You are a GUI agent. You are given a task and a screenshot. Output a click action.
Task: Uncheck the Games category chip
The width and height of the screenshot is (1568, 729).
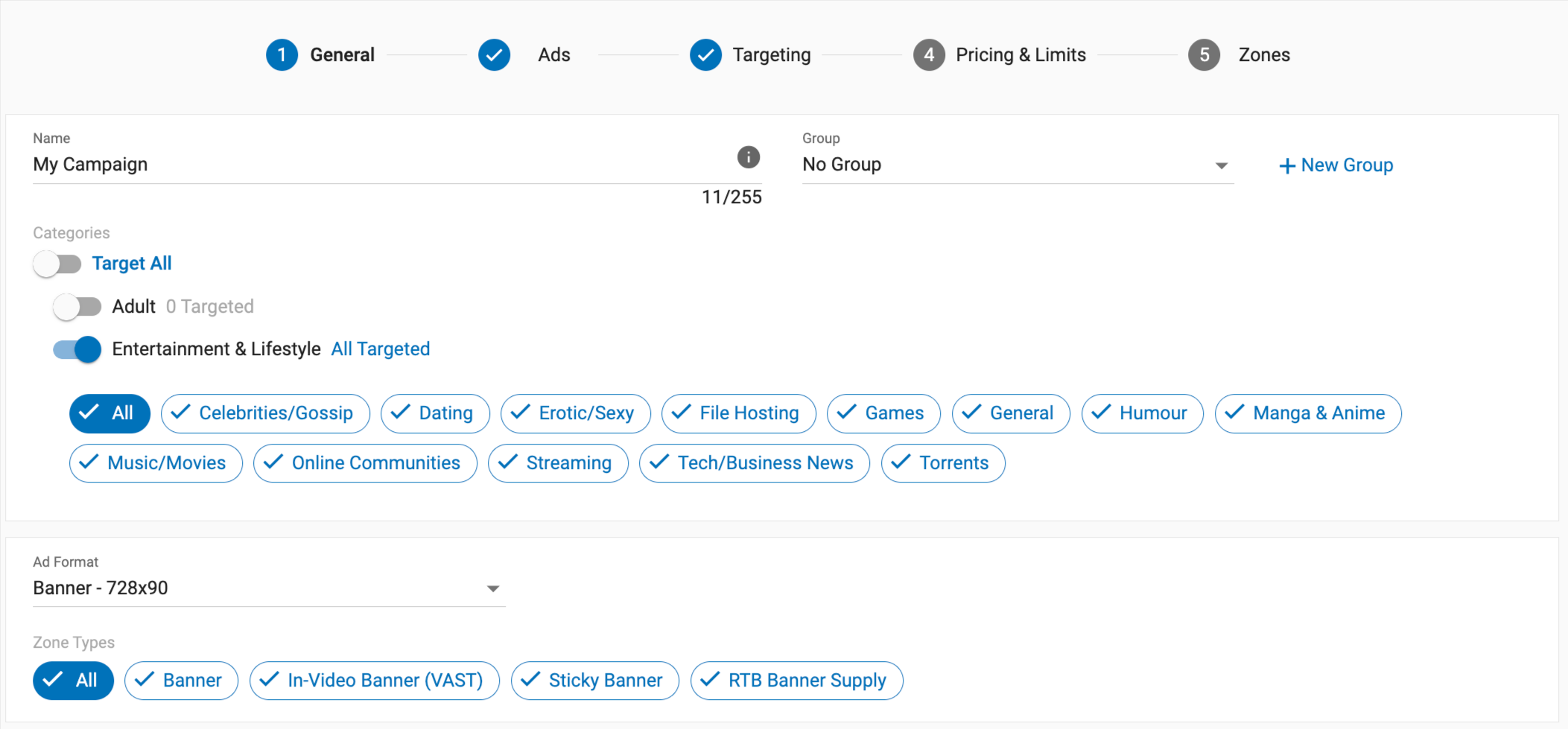[x=883, y=413]
